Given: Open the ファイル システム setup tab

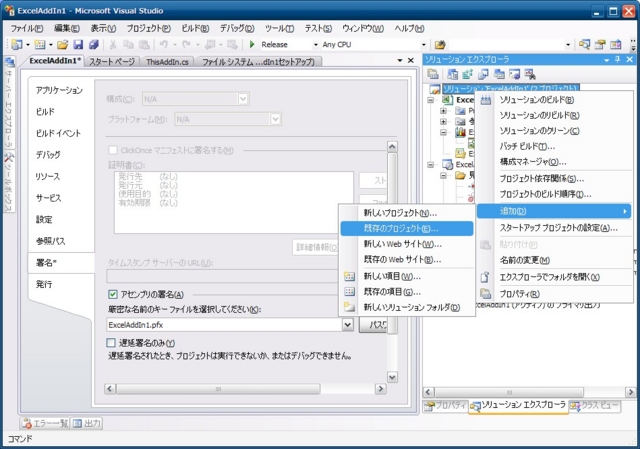Looking at the screenshot, I should point(258,62).
